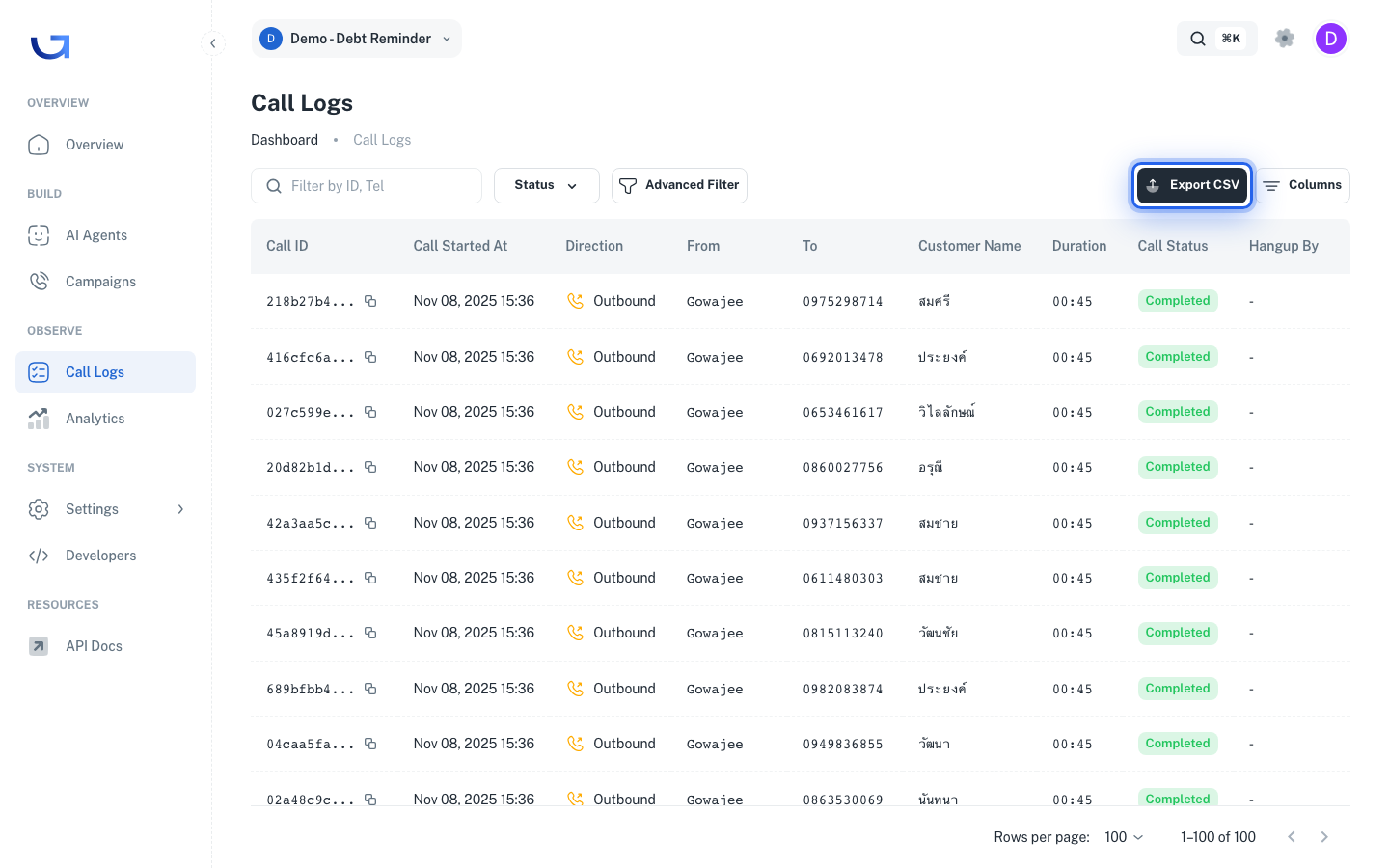Copy call ID 416cfc6a
This screenshot has width=1389, height=868.
coord(370,357)
